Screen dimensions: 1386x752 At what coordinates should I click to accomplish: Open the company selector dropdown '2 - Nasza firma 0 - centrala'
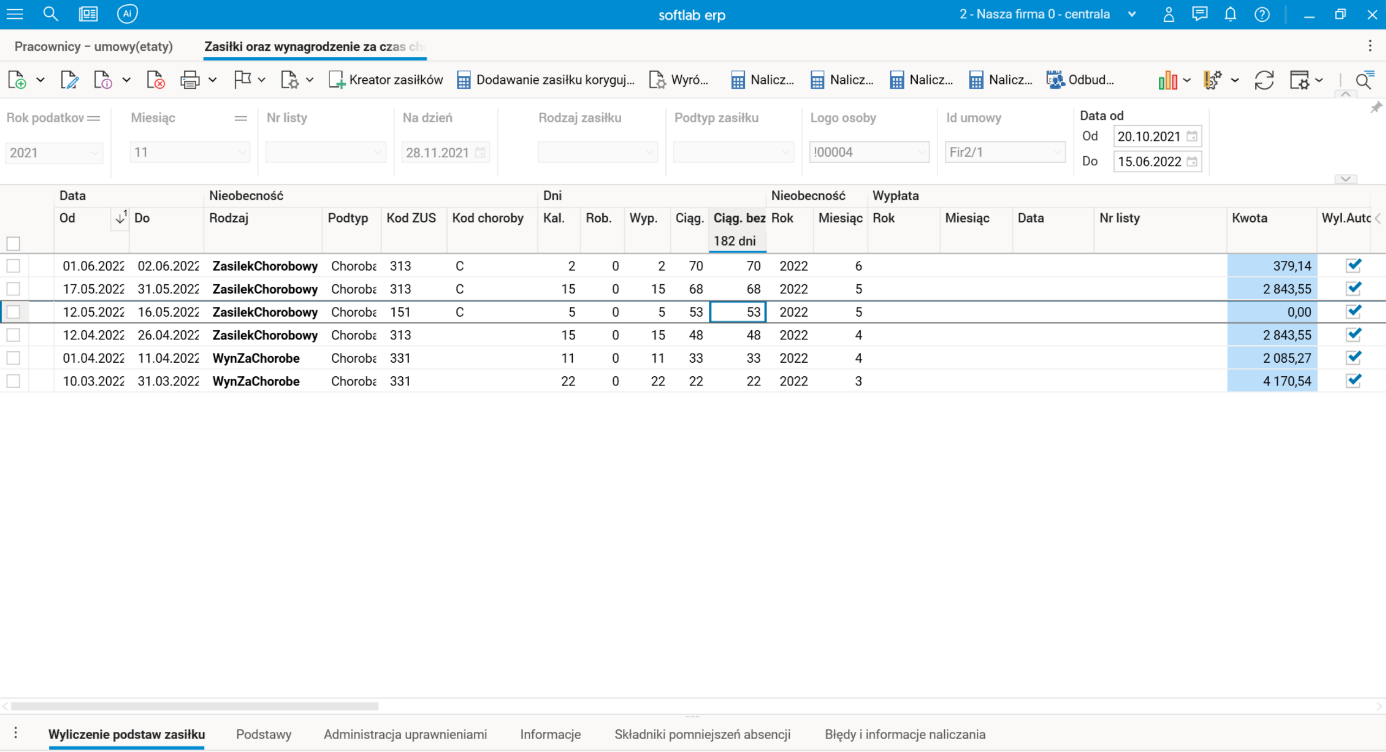(x=1048, y=15)
